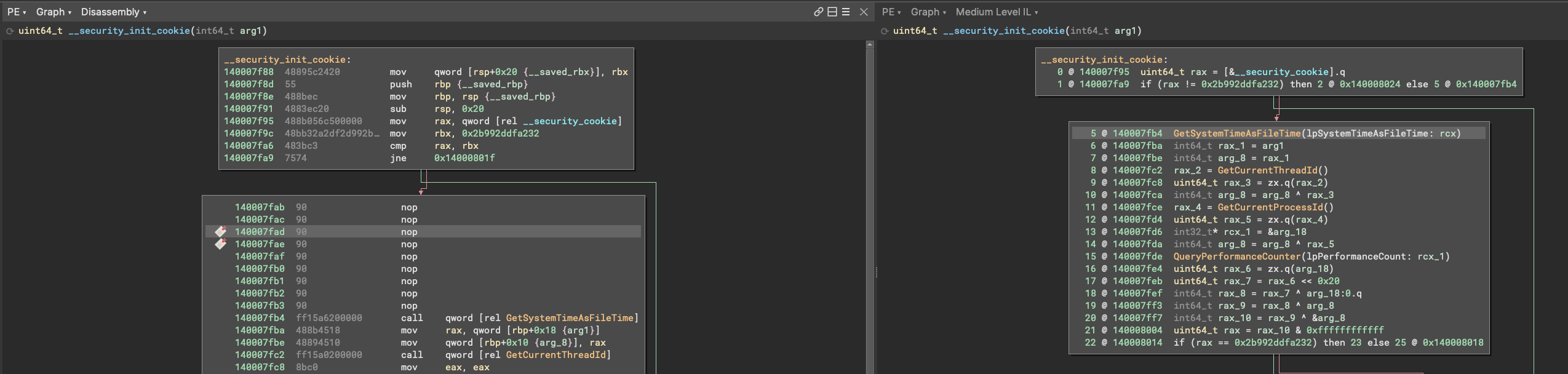Follow jne target 0x14000801f
Screen dimensions: 1568x374
pos(464,158)
